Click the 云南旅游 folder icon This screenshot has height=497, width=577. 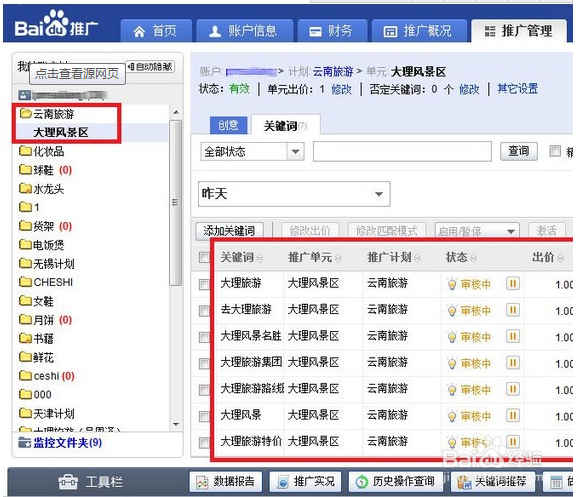tap(25, 113)
